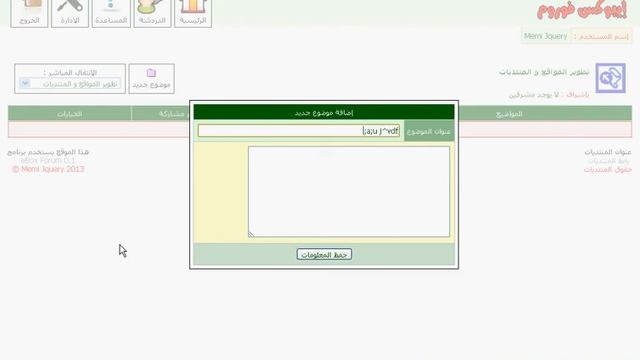Screen dimensions: 640x360
Task: Click the المواضيع column header
Action: 509,114
